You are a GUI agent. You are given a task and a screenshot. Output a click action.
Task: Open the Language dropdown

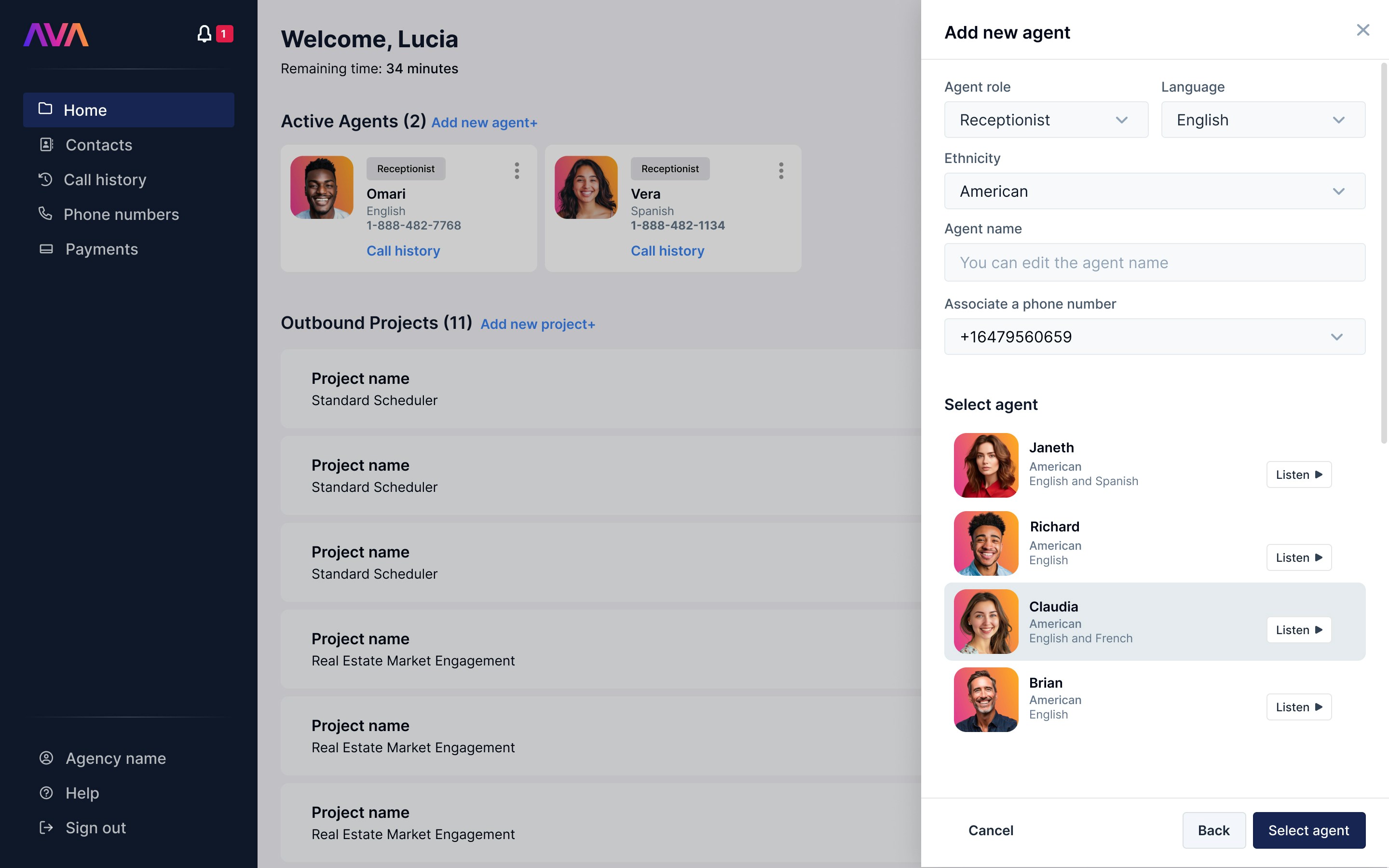point(1263,120)
